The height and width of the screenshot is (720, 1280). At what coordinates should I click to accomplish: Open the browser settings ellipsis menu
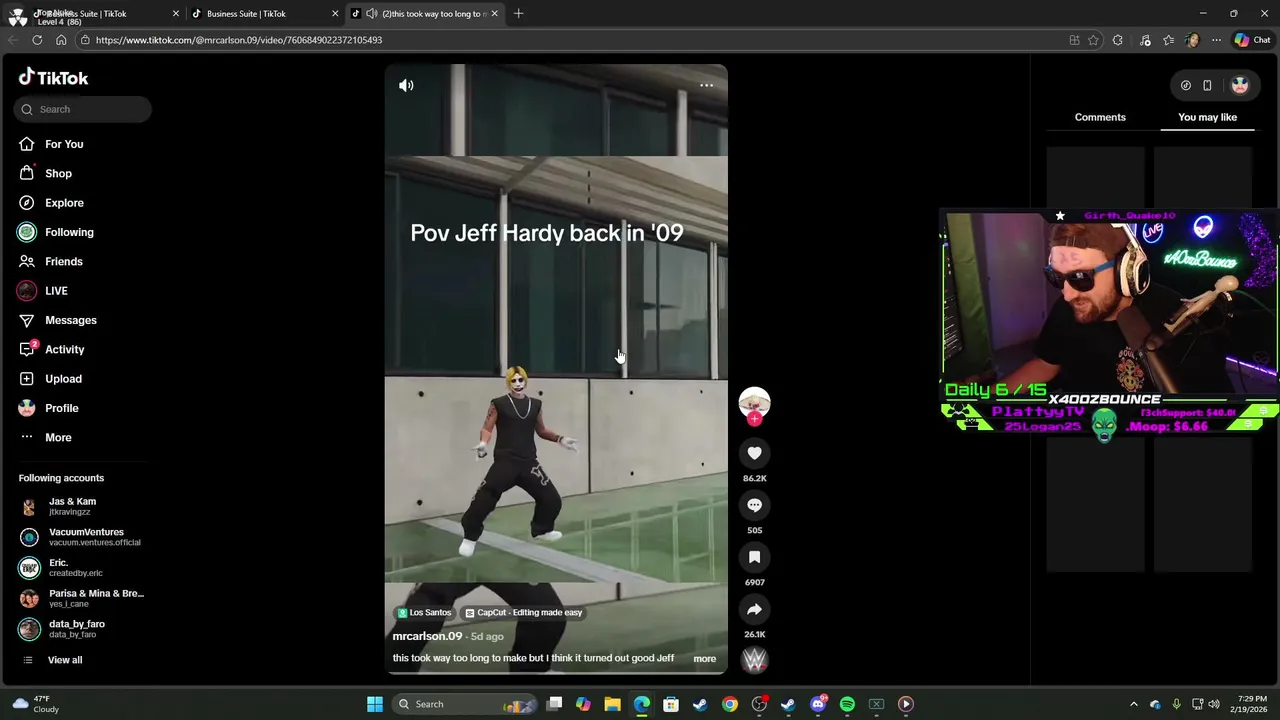tap(1216, 40)
